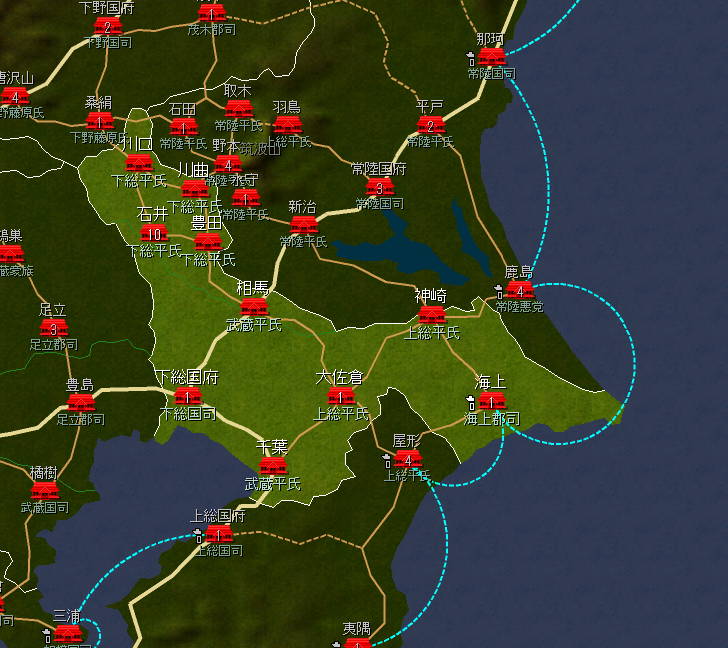Image resolution: width=728 pixels, height=648 pixels.
Task: Select the 平戸 castle marked 2
Action: [431, 125]
